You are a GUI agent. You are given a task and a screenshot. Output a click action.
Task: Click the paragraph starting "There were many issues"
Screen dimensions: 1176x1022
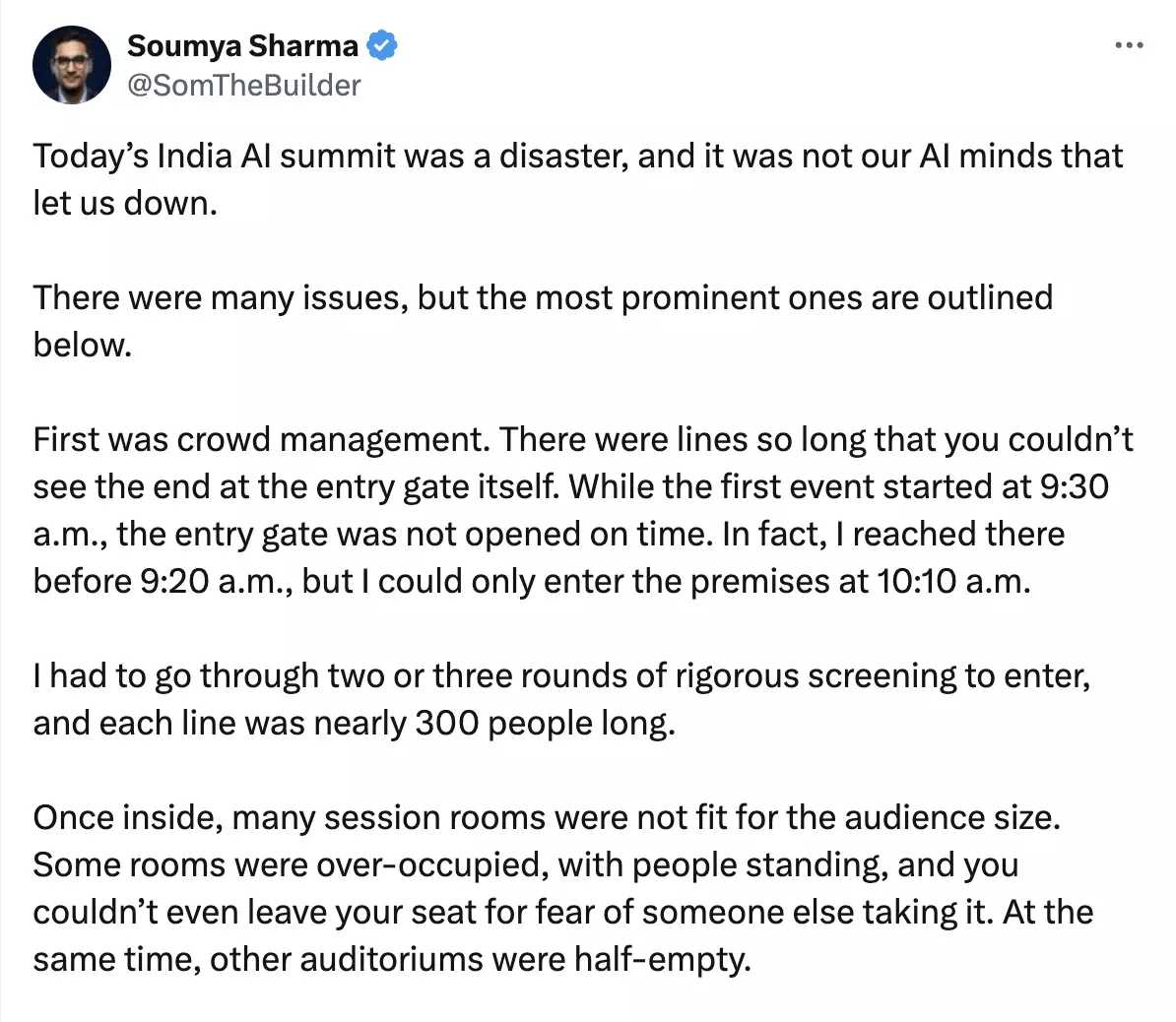point(542,321)
